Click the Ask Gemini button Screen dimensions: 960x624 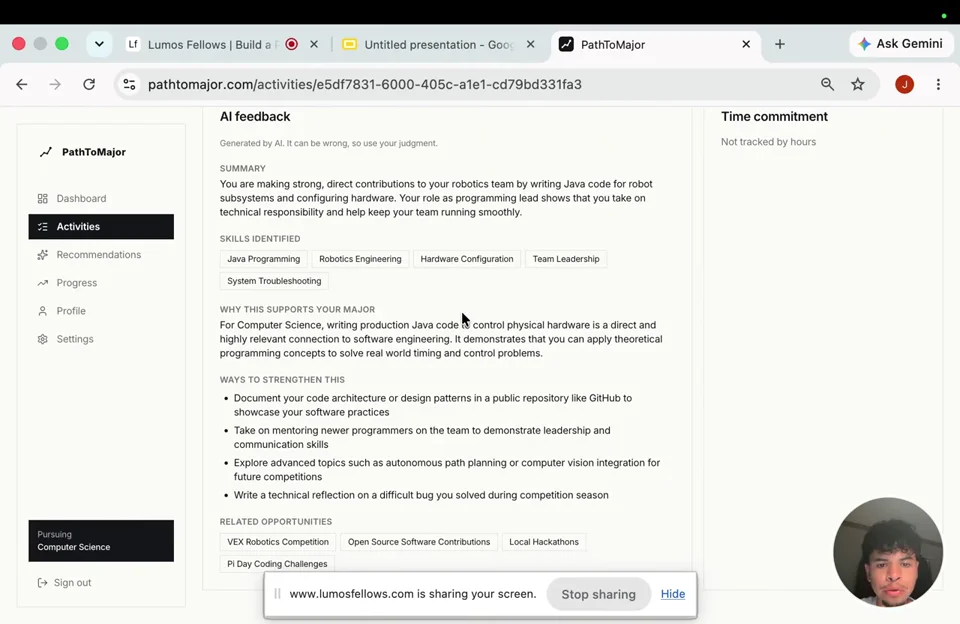[900, 44]
